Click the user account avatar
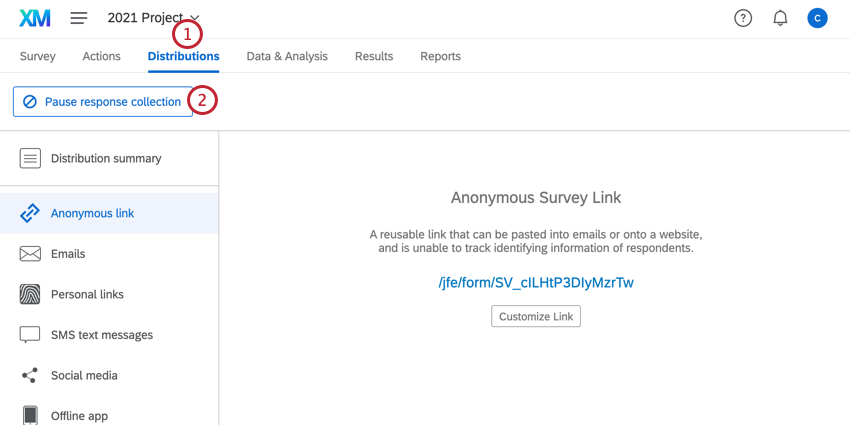850x425 pixels. (818, 18)
